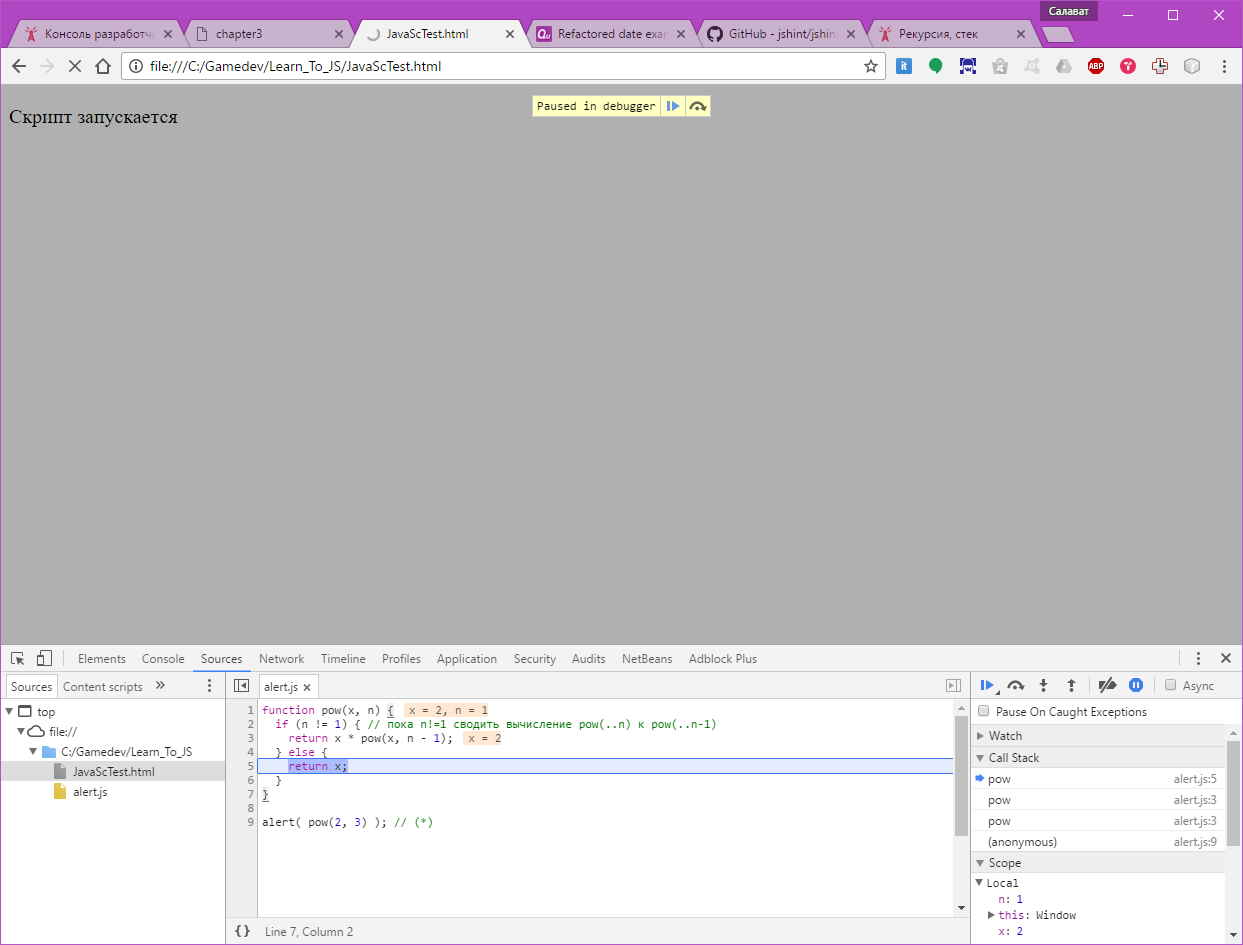Pretty print the source with braces icon

(242, 931)
